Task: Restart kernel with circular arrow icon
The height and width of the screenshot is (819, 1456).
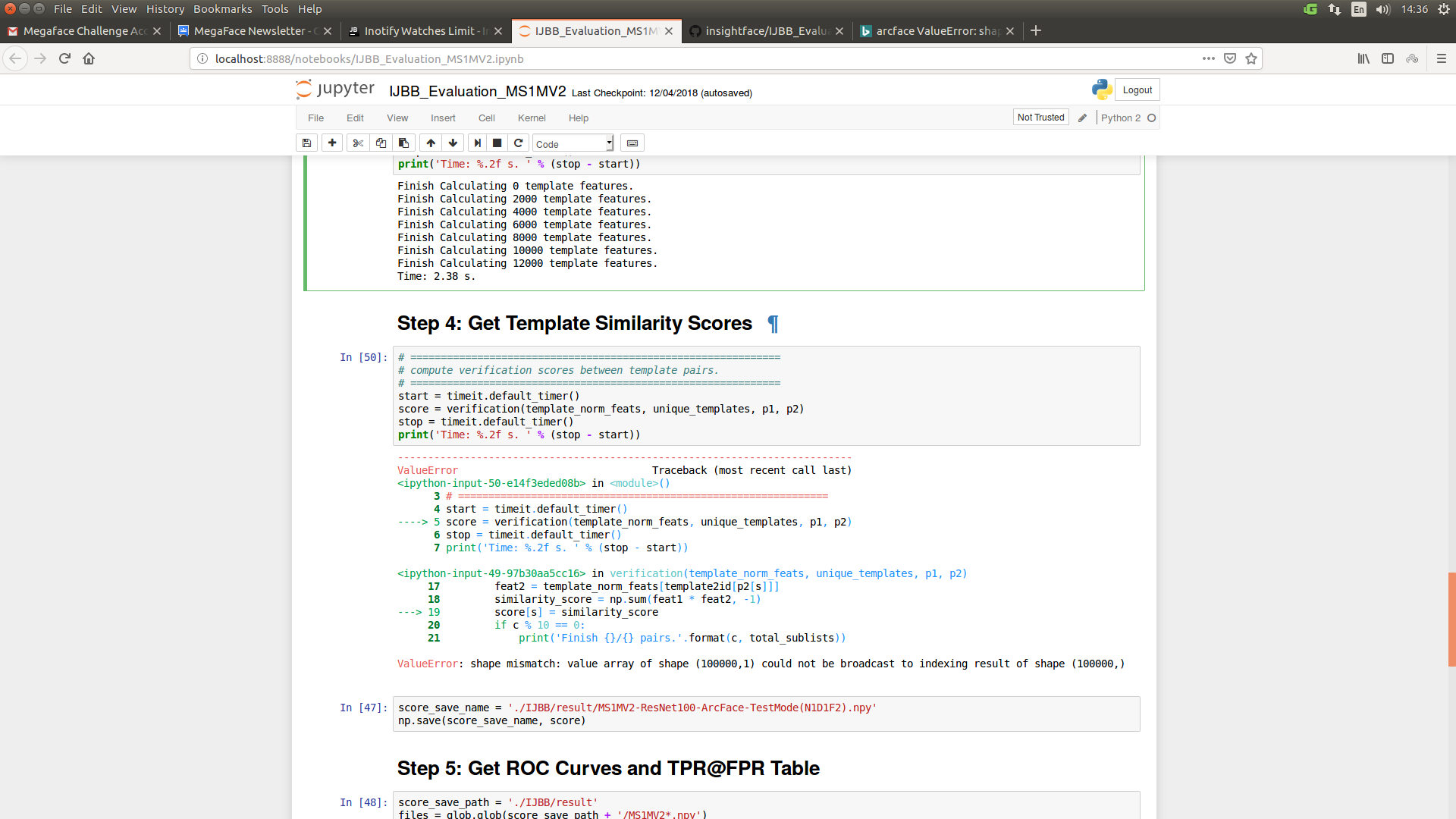Action: tap(519, 143)
